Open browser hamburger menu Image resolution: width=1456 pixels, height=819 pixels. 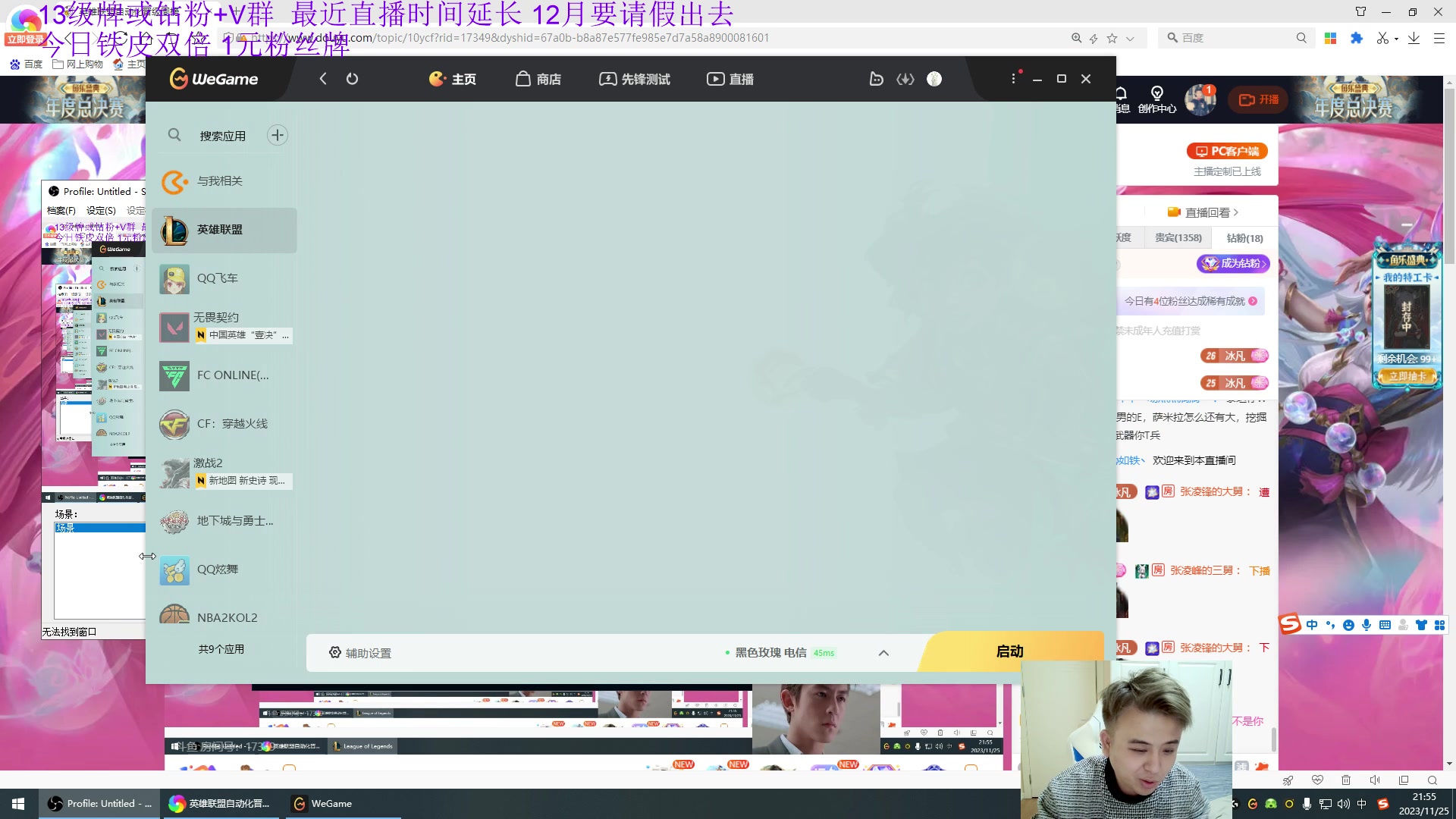(1439, 38)
